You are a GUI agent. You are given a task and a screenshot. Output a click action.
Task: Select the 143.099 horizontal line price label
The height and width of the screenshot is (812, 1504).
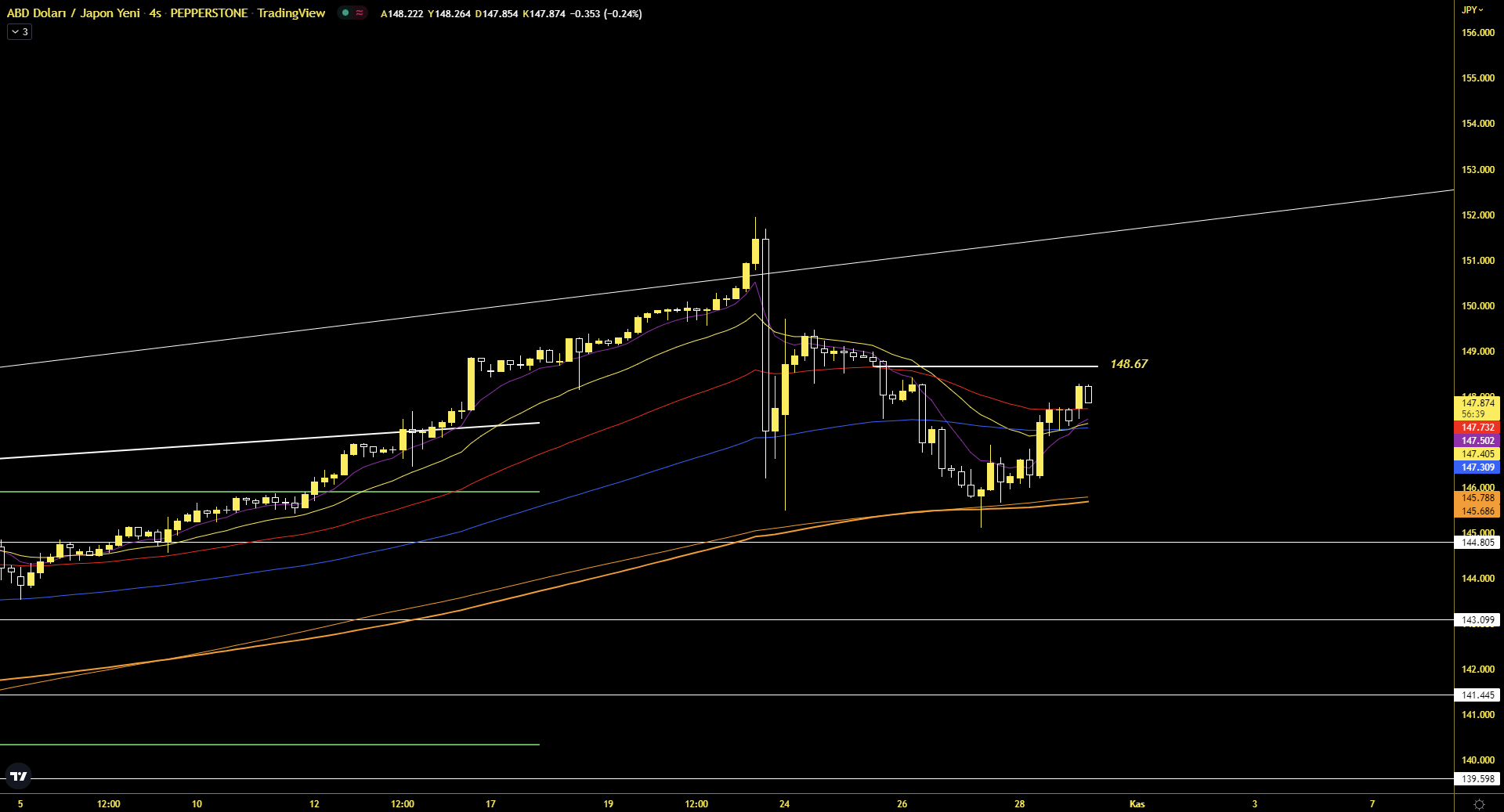[x=1477, y=620]
